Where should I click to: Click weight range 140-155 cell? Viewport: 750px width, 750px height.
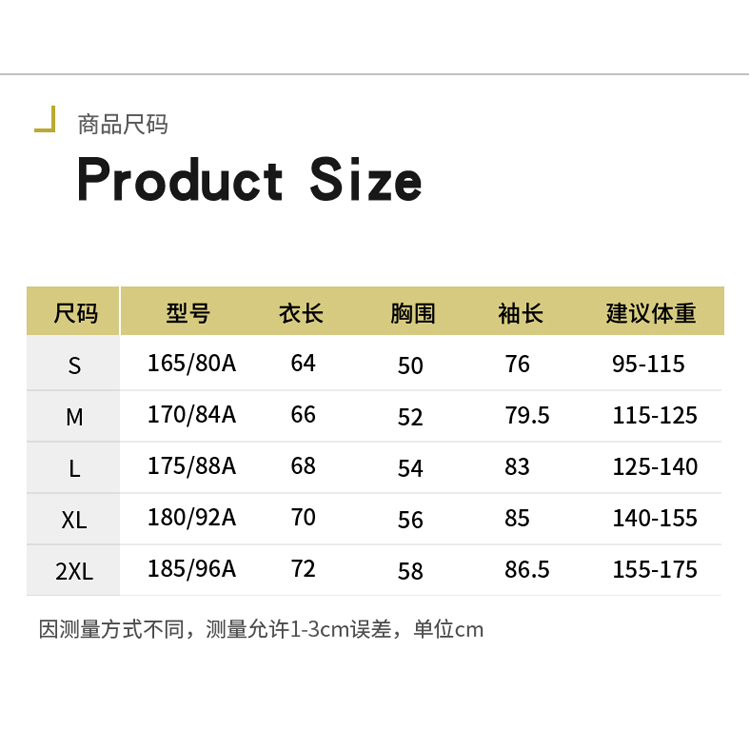(x=655, y=518)
